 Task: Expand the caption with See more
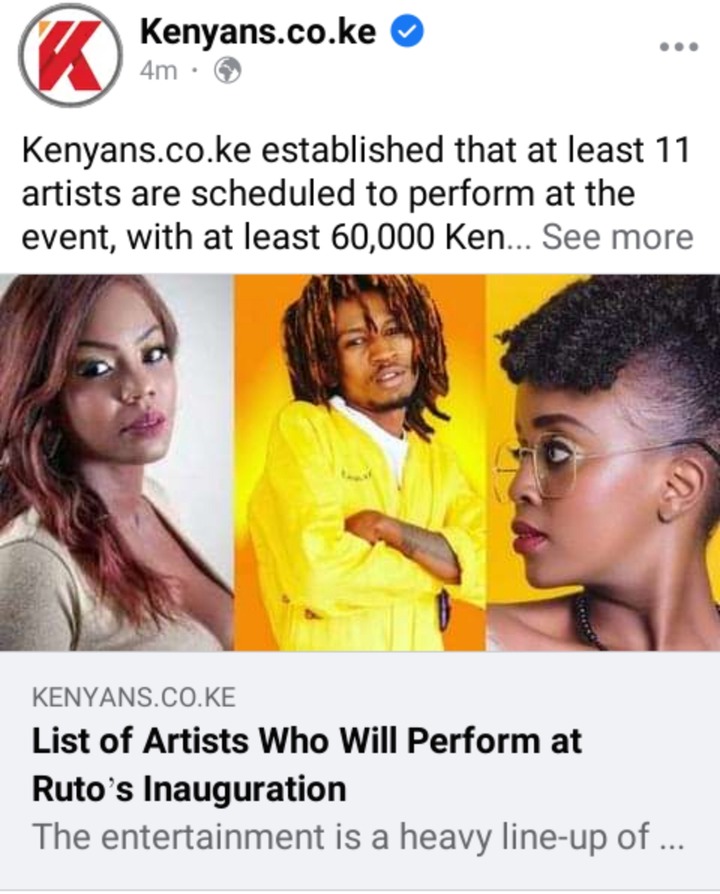(617, 237)
